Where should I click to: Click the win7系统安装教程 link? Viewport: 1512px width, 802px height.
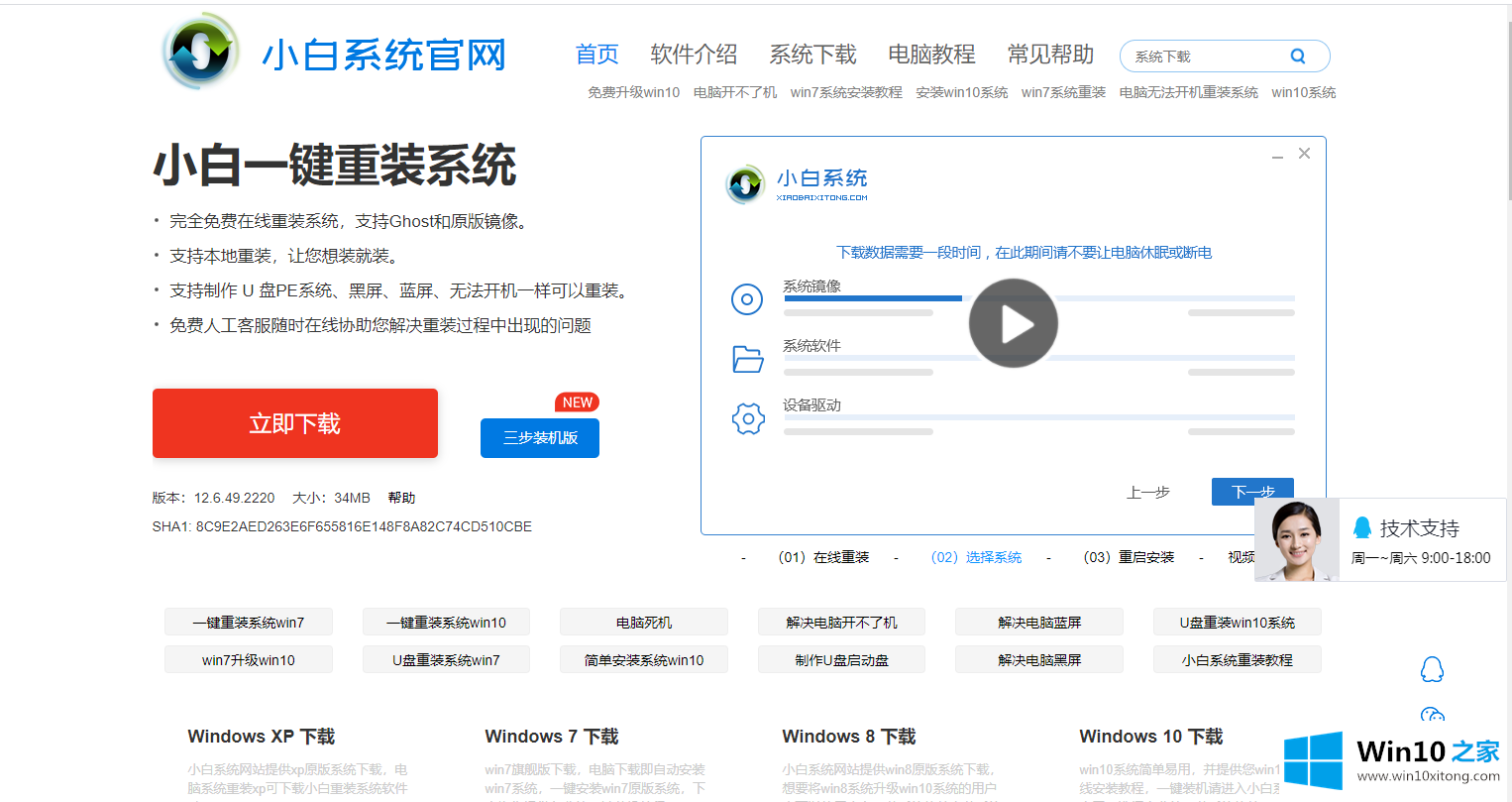[846, 92]
